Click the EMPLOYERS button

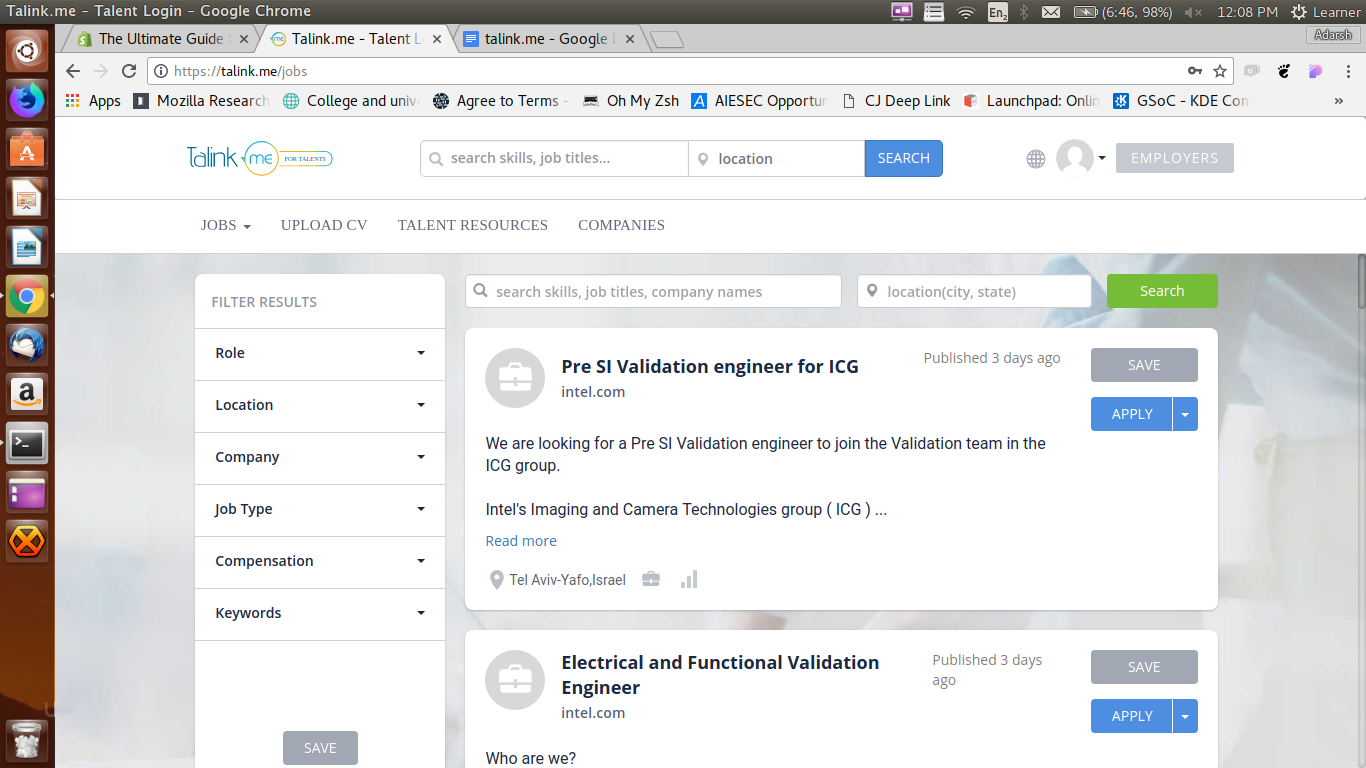[x=1175, y=158]
